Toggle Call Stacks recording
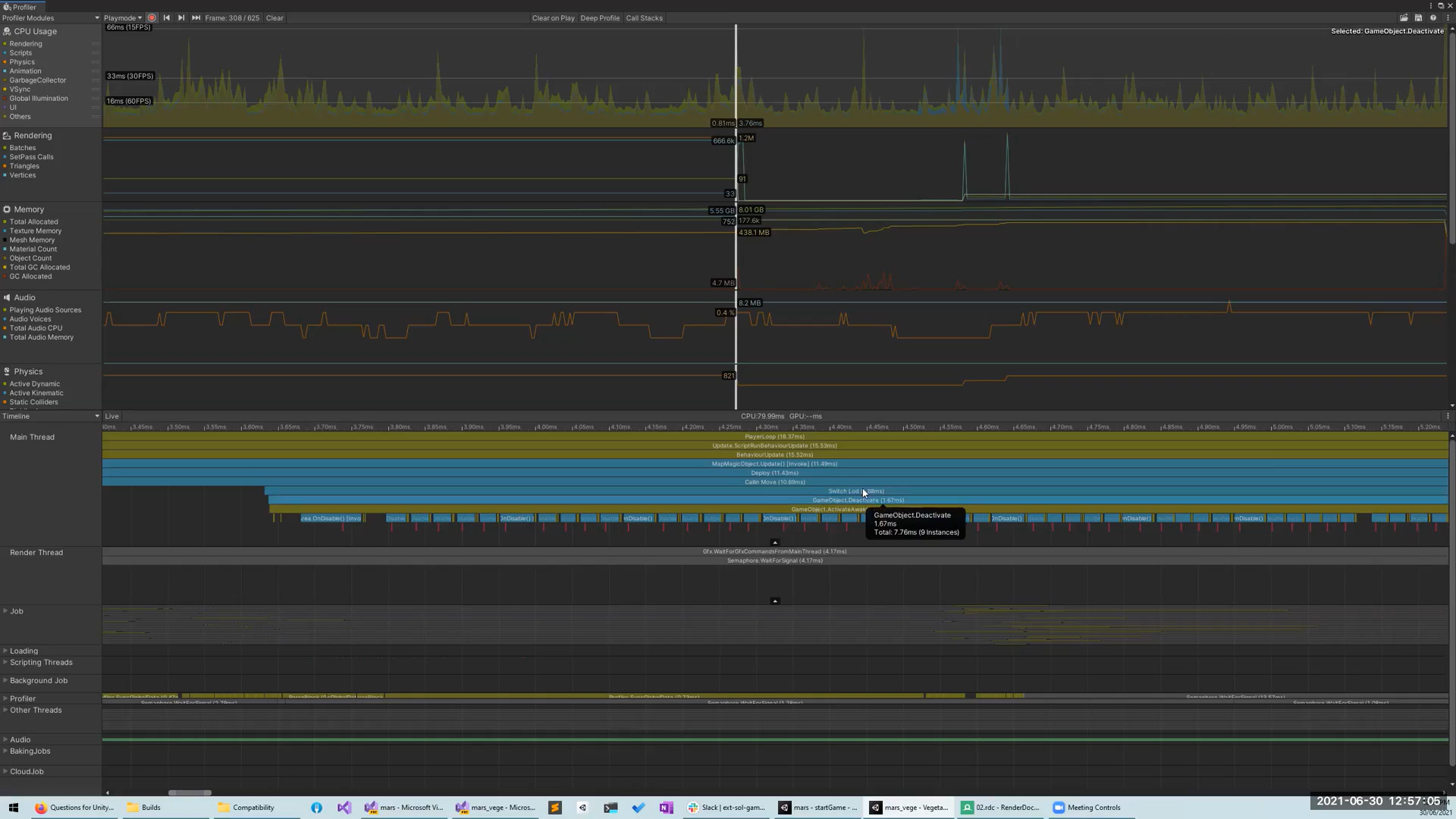1456x819 pixels. pyautogui.click(x=644, y=17)
